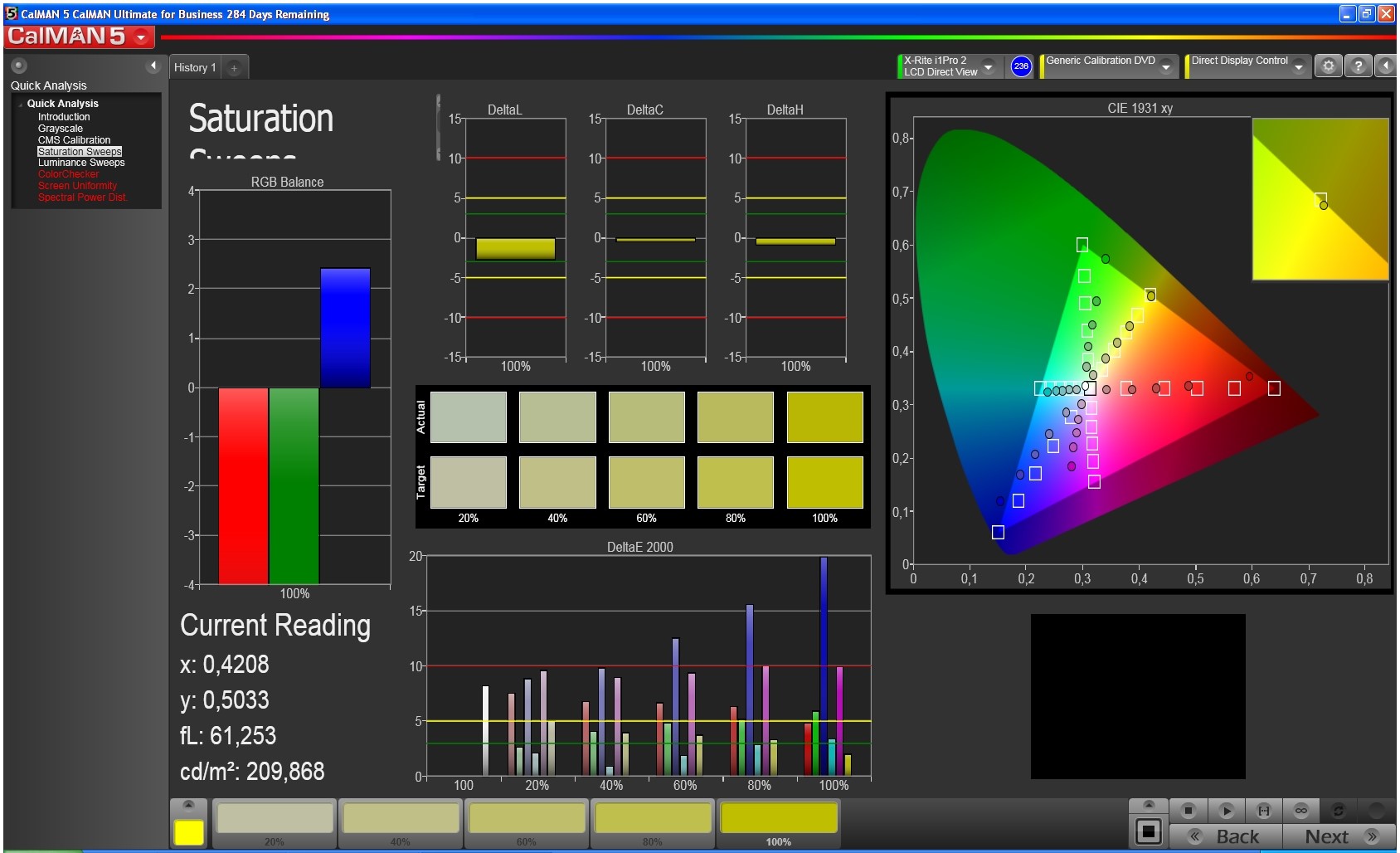
Task: Click the stop measurement icon
Action: tap(1188, 810)
